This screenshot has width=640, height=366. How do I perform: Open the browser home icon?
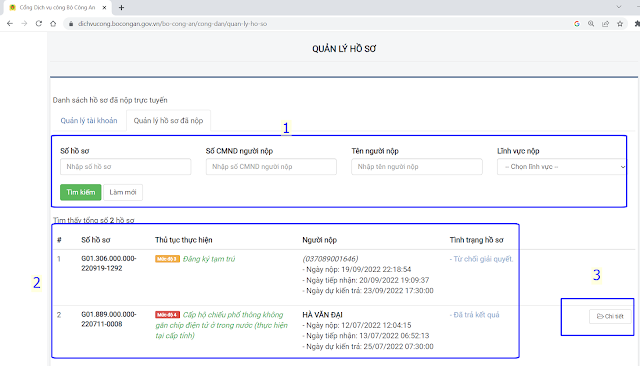pyautogui.click(x=53, y=24)
